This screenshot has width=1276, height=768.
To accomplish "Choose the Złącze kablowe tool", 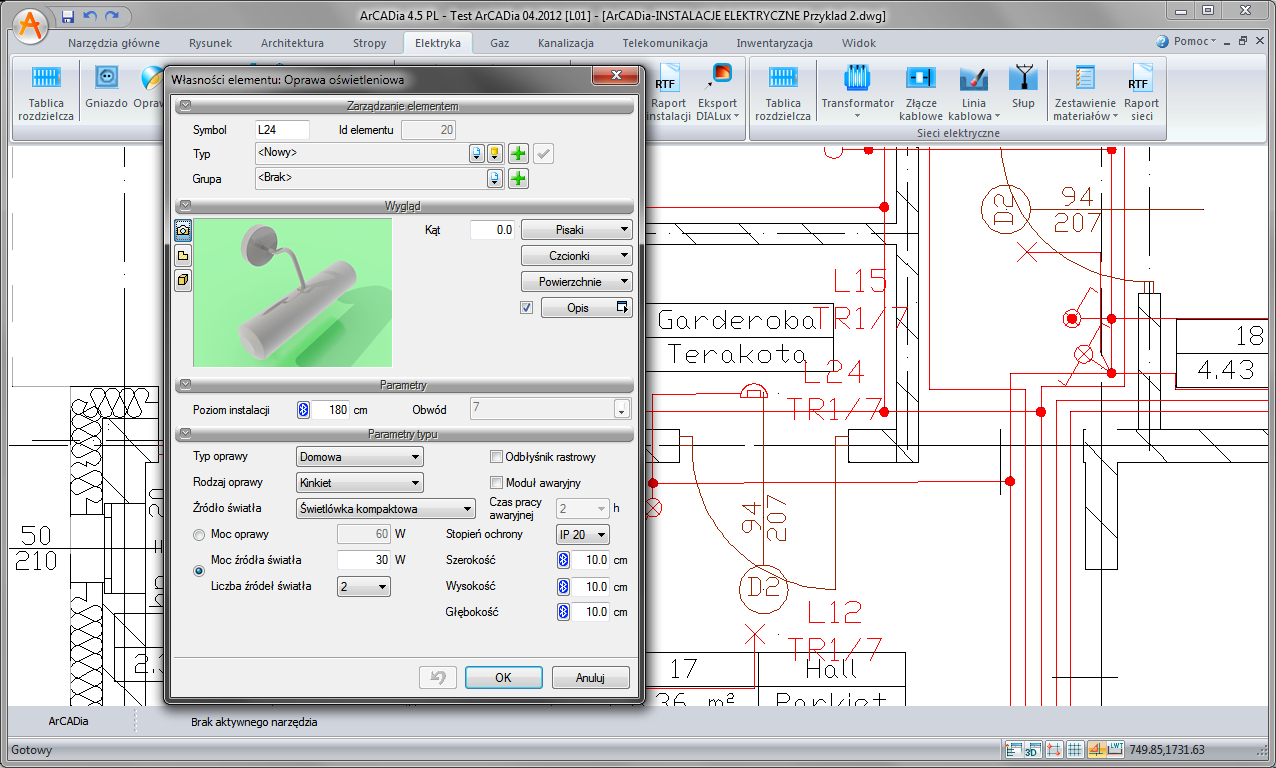I will coord(920,92).
